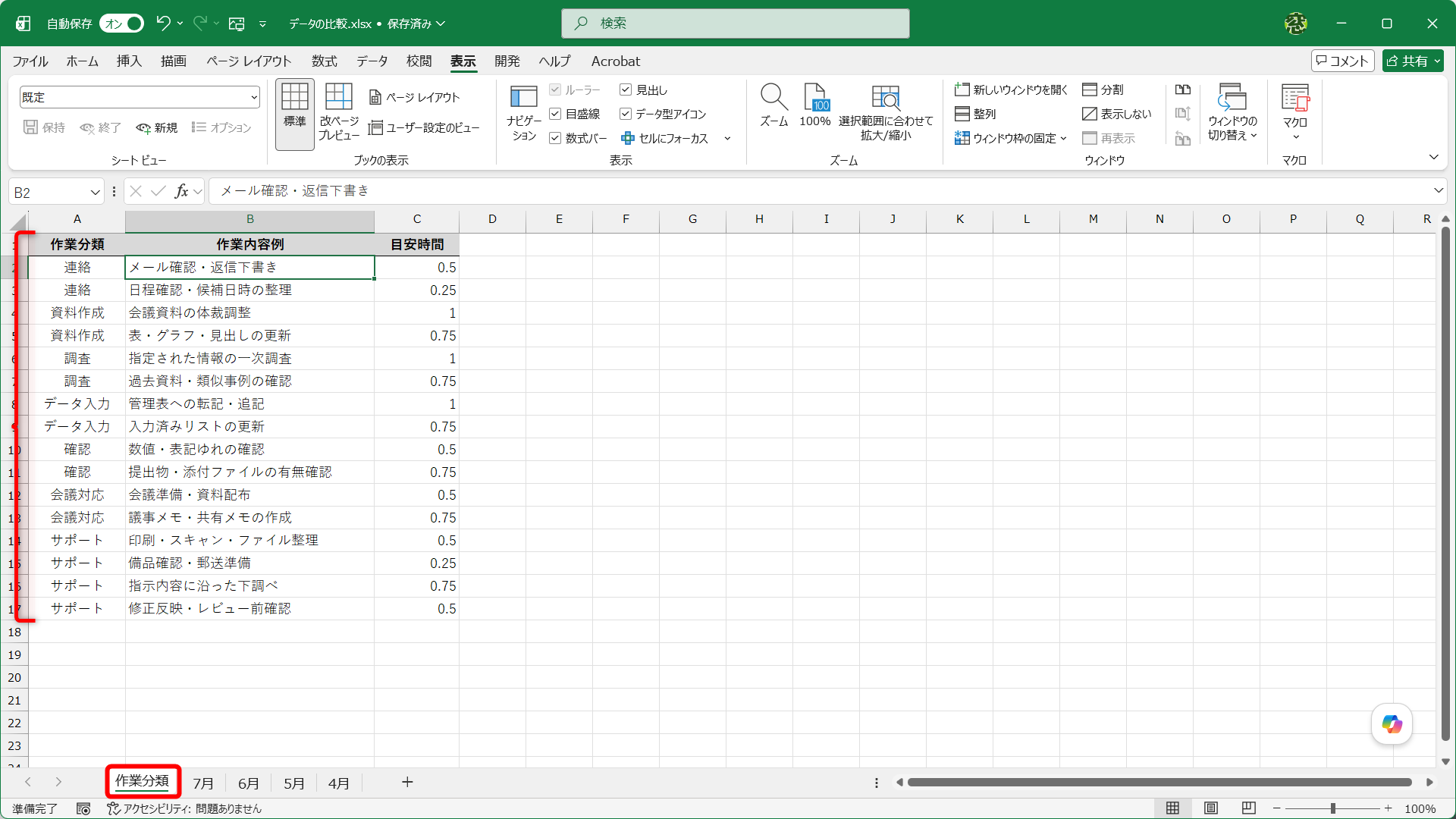The image size is (1456, 819).
Task: Switch to the 5月 sheet tab
Action: [x=293, y=783]
